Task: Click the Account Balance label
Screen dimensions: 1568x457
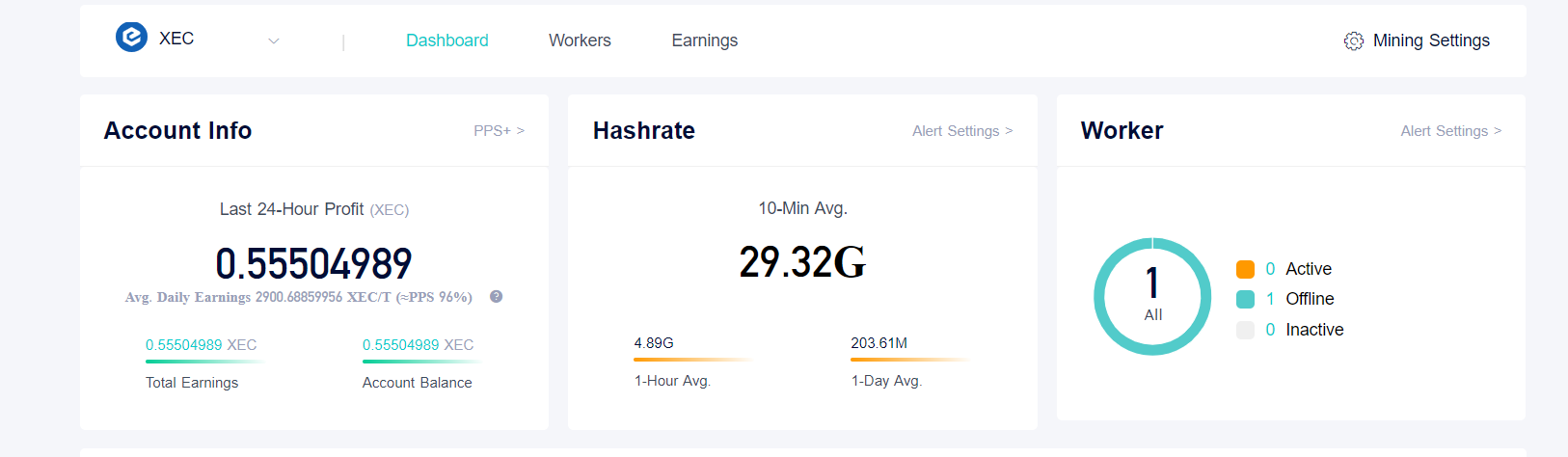Action: [x=418, y=383]
